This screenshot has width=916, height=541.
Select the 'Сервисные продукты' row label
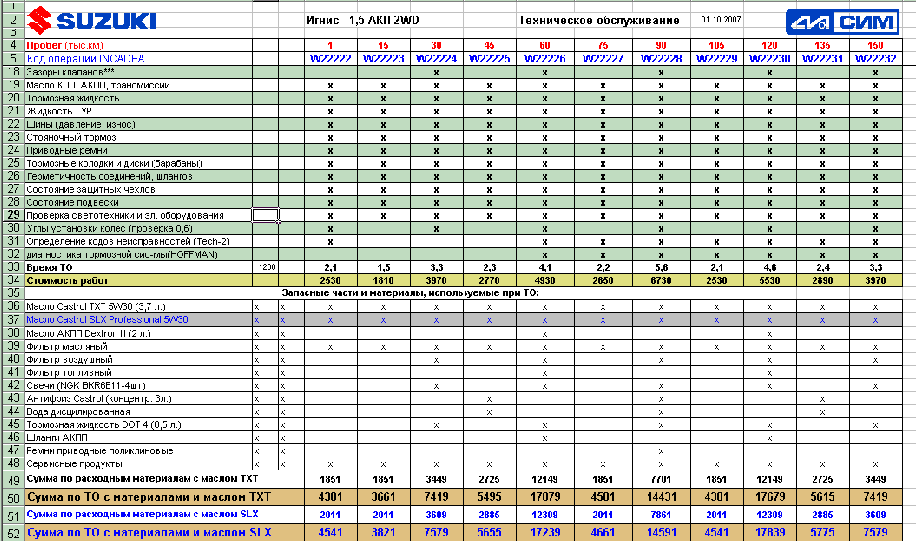point(138,464)
